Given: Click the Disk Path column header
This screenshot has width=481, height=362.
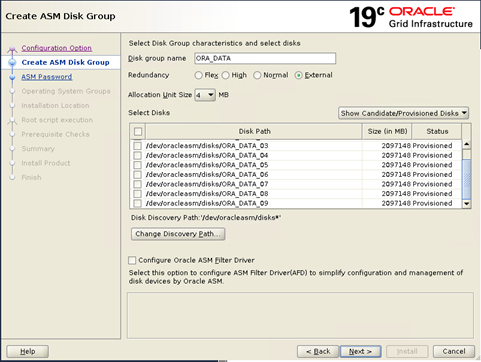Looking at the screenshot, I should [254, 131].
